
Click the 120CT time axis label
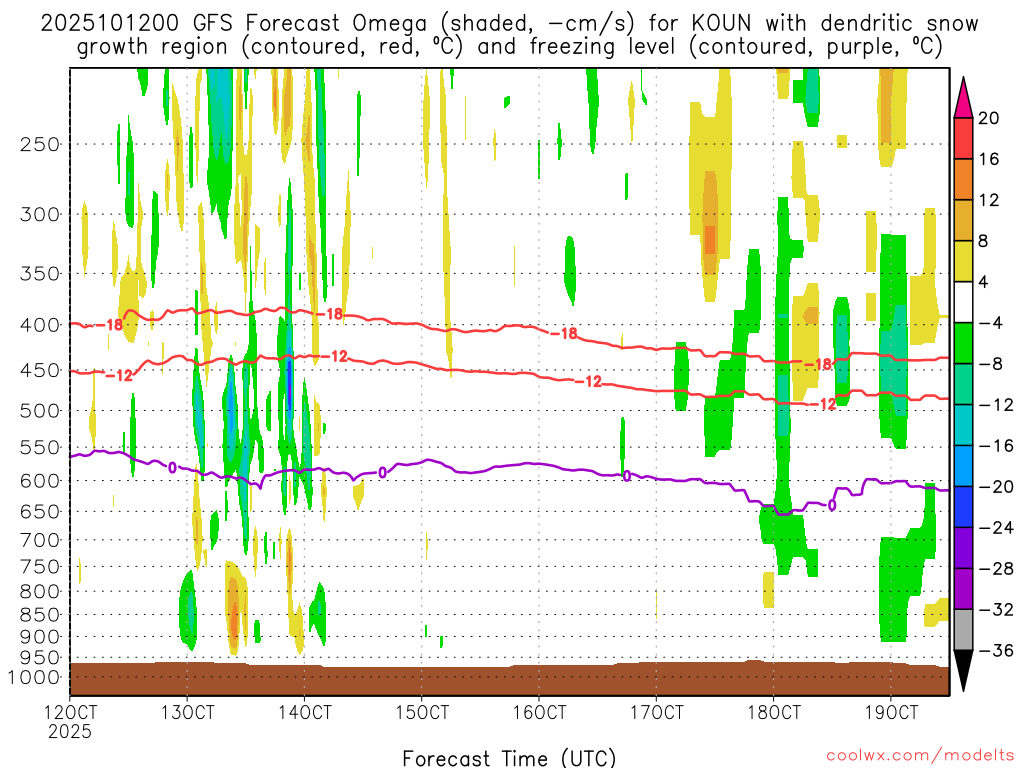70,712
